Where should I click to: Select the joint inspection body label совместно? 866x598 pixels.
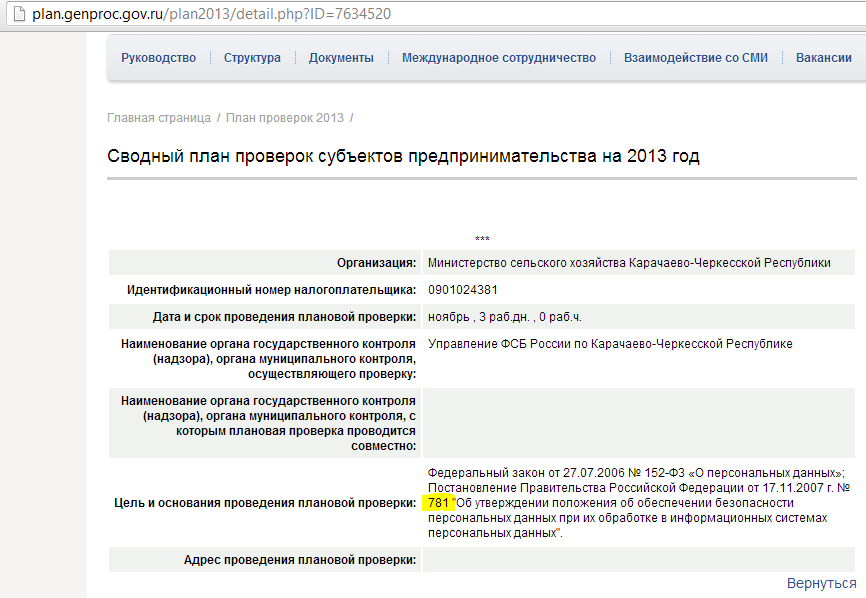pyautogui.click(x=268, y=424)
